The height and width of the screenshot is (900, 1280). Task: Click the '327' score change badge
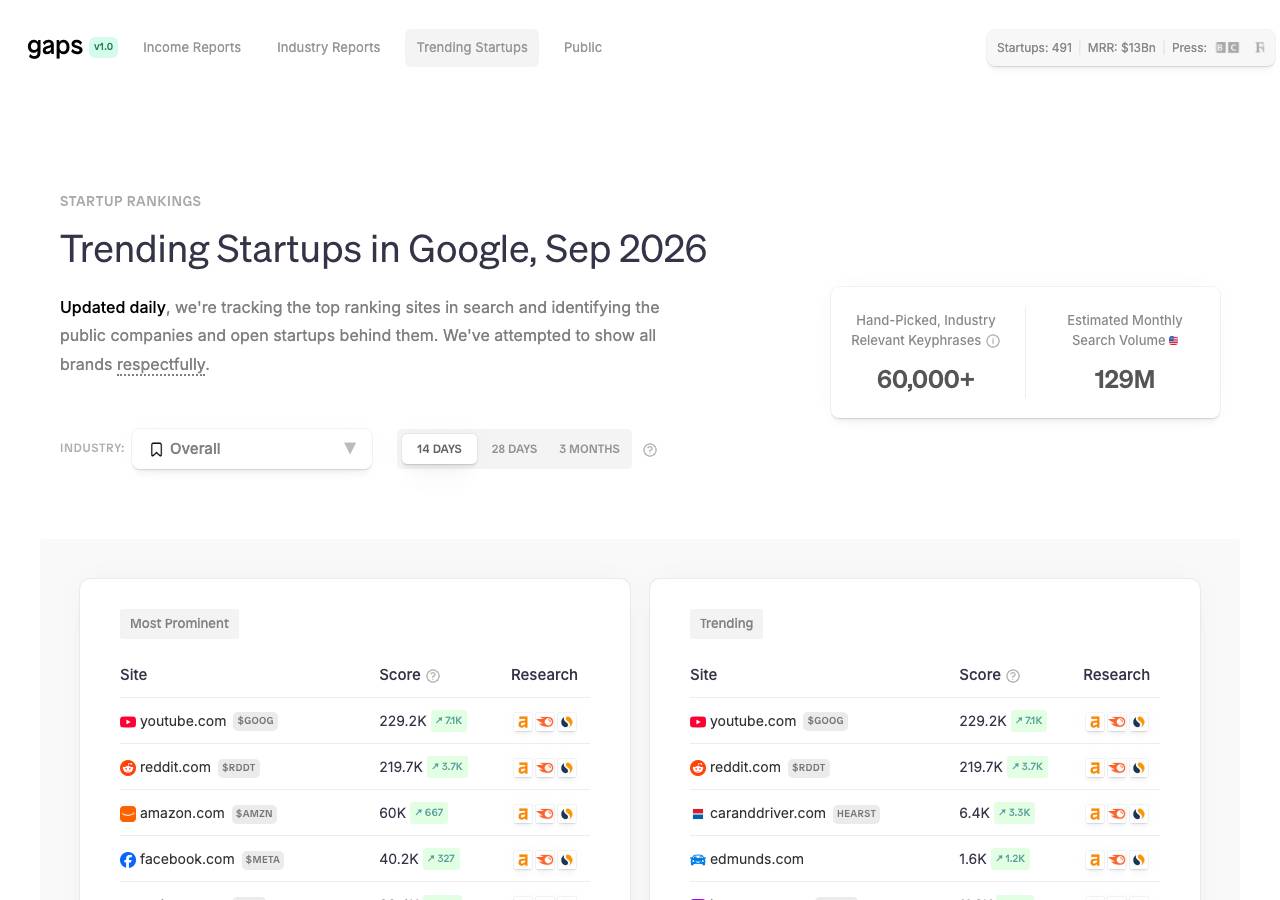point(441,859)
